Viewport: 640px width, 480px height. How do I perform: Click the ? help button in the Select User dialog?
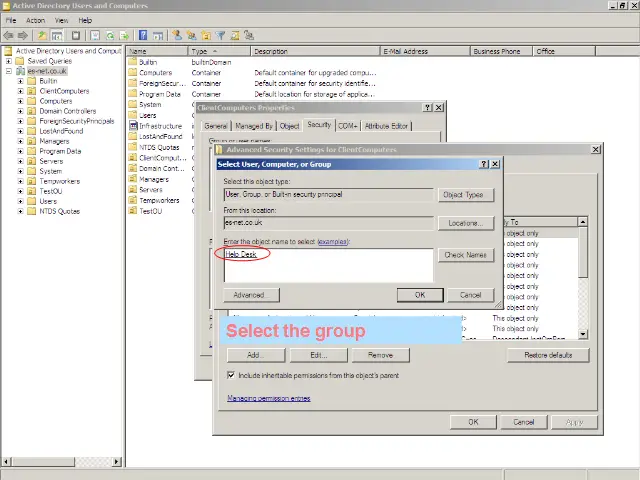484,164
